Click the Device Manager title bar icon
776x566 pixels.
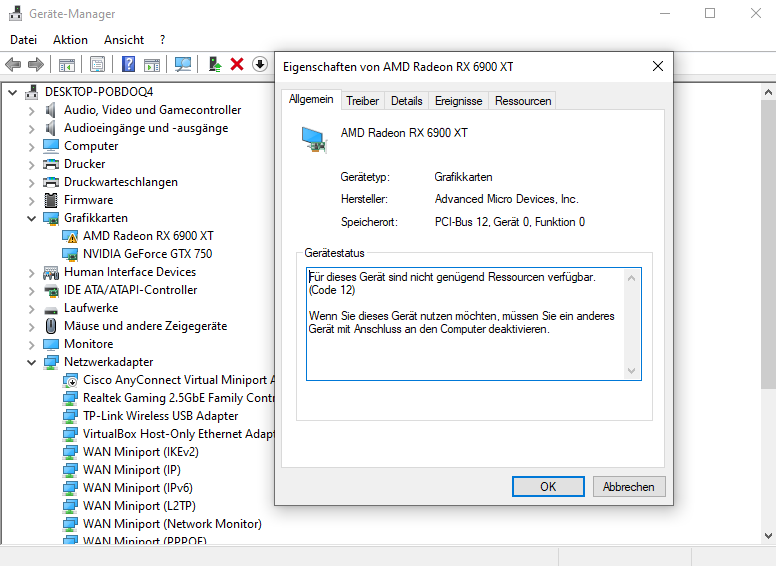pos(15,13)
